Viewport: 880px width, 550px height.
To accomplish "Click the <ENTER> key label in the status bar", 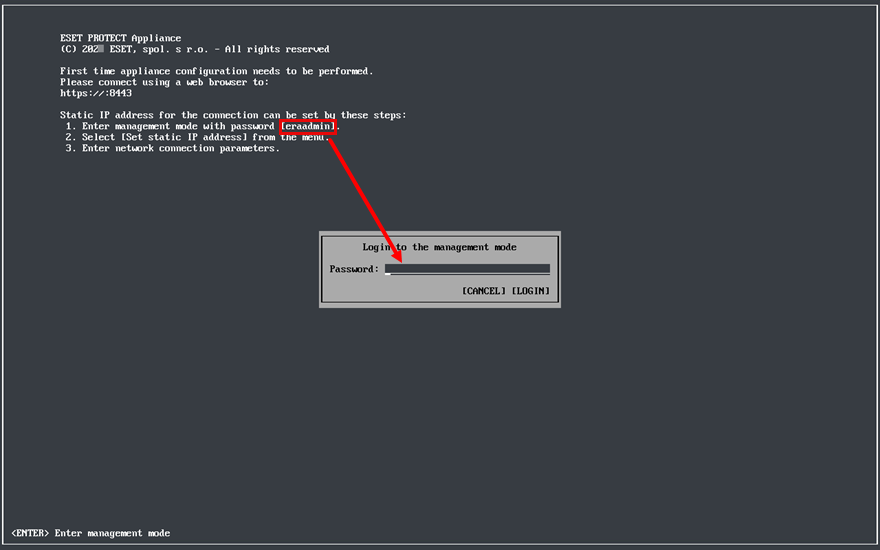I will tap(30, 533).
